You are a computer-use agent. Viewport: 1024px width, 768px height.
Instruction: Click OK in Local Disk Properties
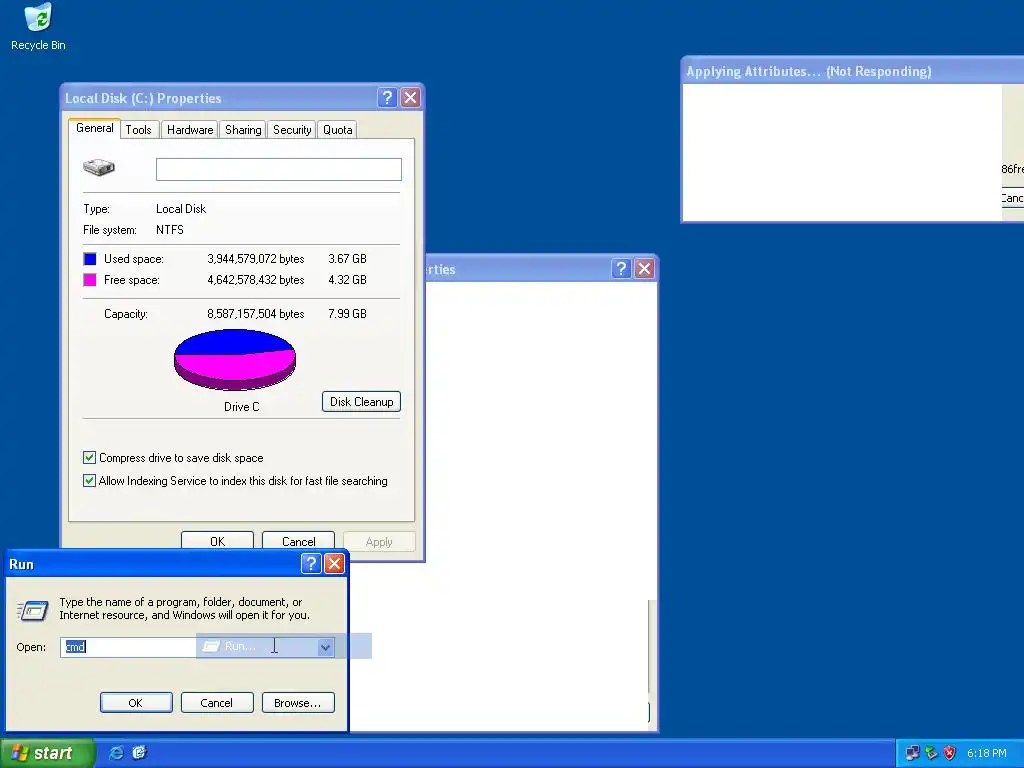pyautogui.click(x=217, y=541)
